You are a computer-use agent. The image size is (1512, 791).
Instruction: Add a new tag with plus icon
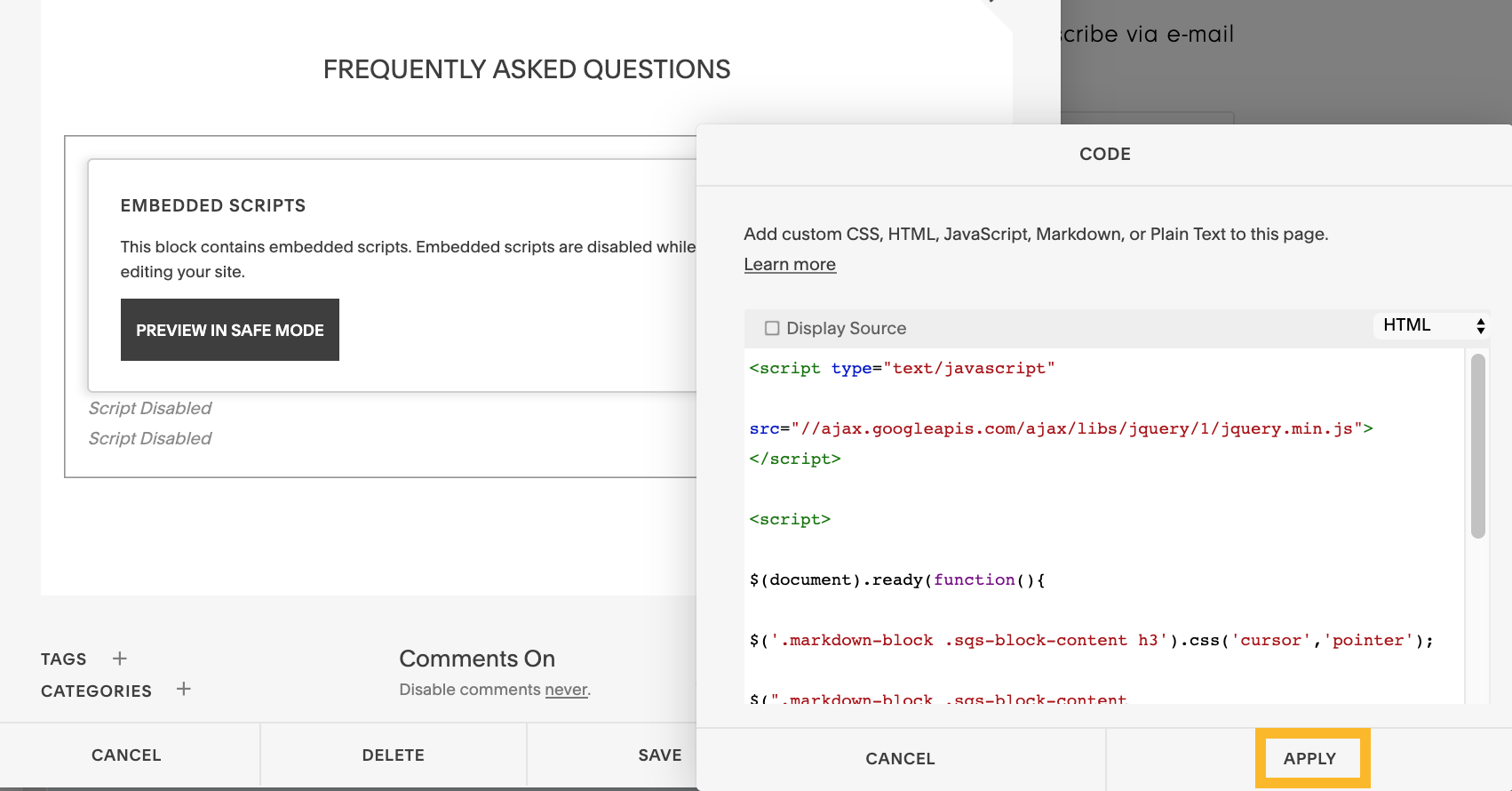pyautogui.click(x=120, y=659)
